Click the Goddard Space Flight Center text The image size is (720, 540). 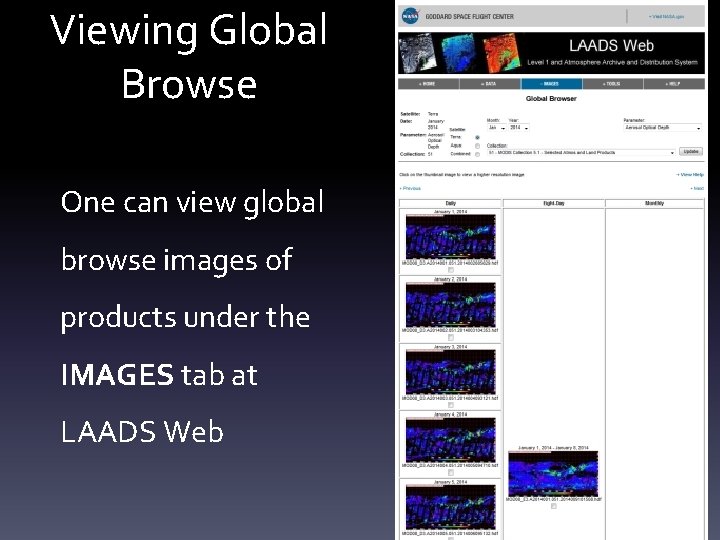coord(469,17)
